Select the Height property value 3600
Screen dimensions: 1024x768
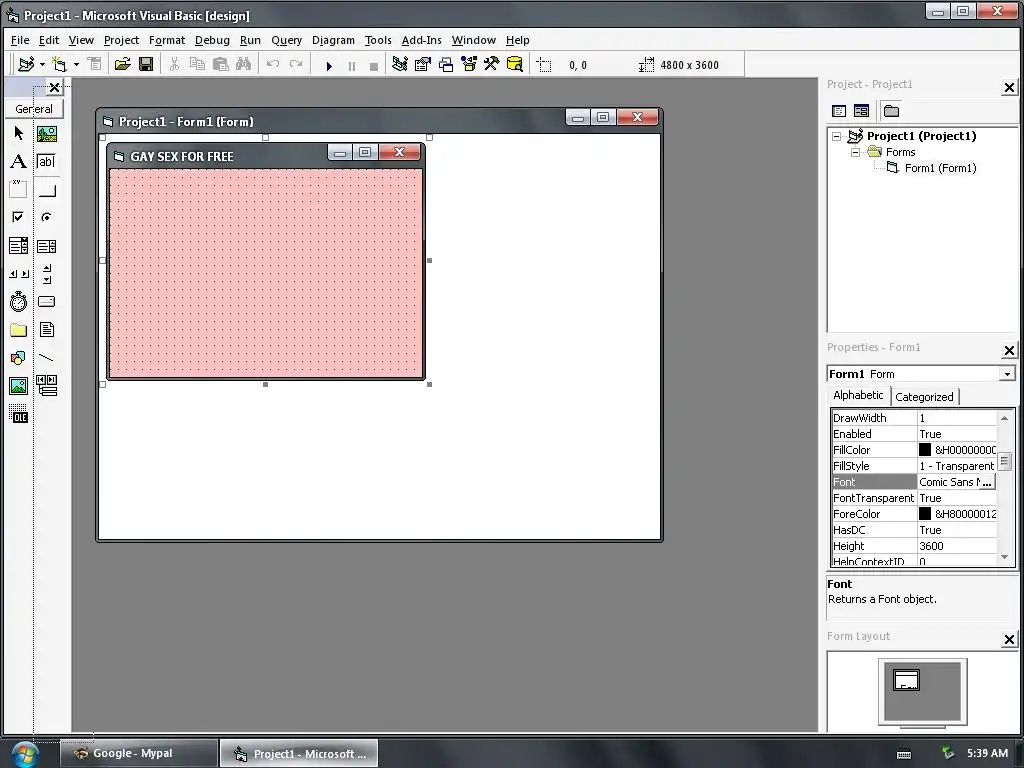coord(957,546)
